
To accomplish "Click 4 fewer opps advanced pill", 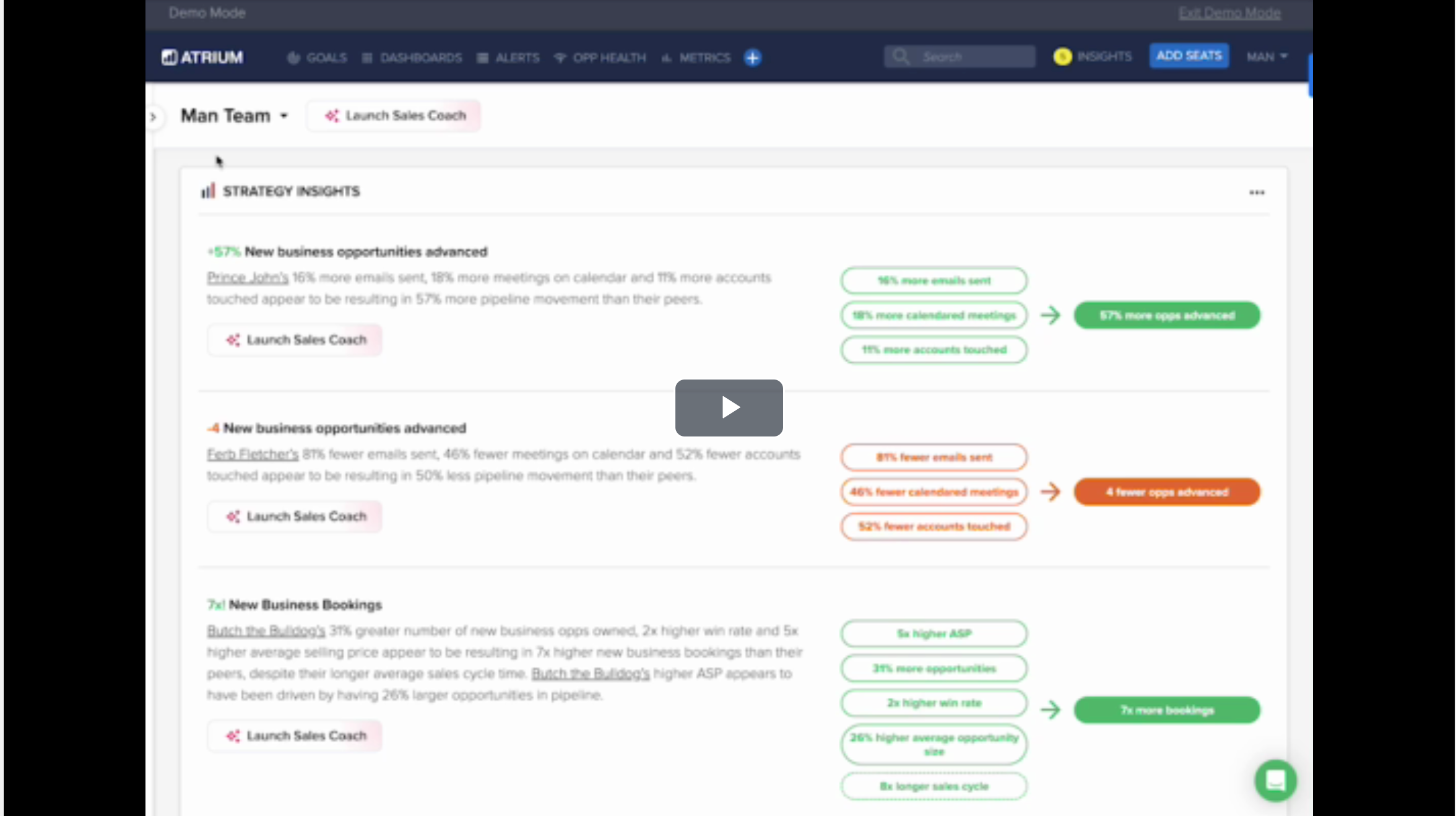I will tap(1167, 492).
